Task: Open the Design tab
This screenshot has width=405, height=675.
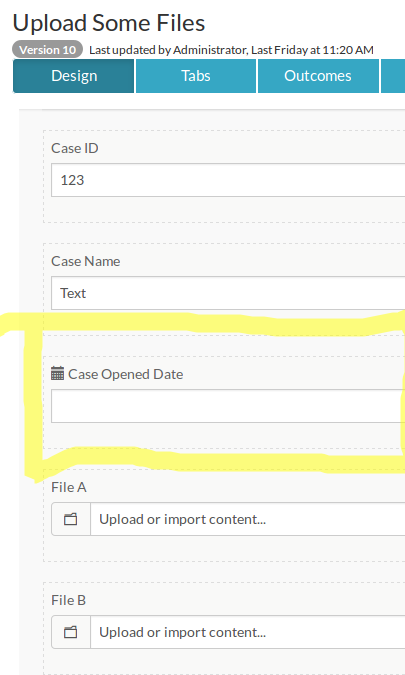Action: [74, 76]
